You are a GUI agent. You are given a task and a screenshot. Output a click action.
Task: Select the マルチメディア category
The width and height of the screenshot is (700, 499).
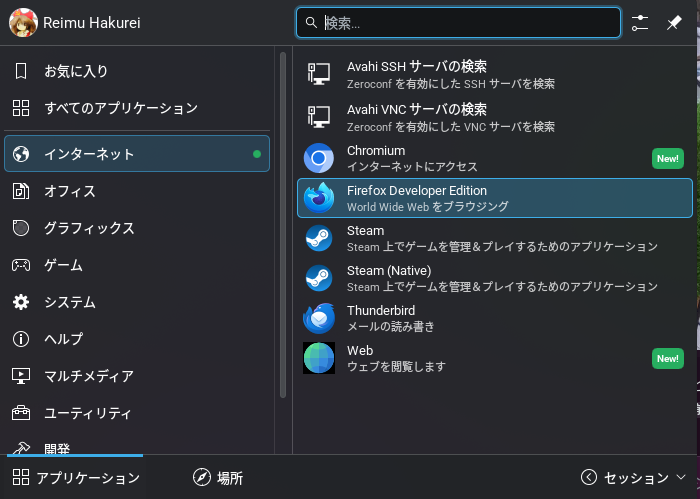tap(88, 376)
